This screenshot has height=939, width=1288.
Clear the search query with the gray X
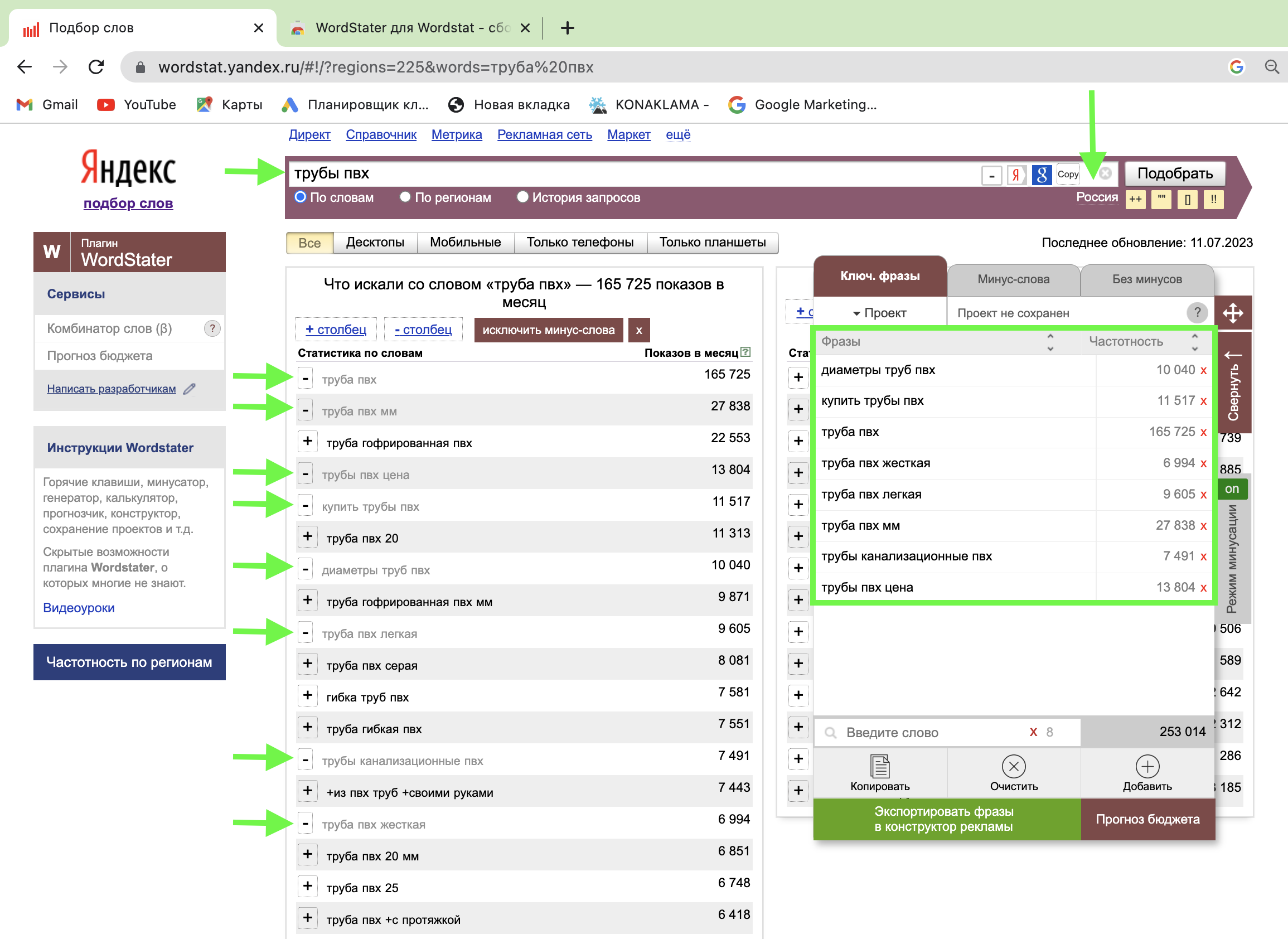tap(1105, 173)
